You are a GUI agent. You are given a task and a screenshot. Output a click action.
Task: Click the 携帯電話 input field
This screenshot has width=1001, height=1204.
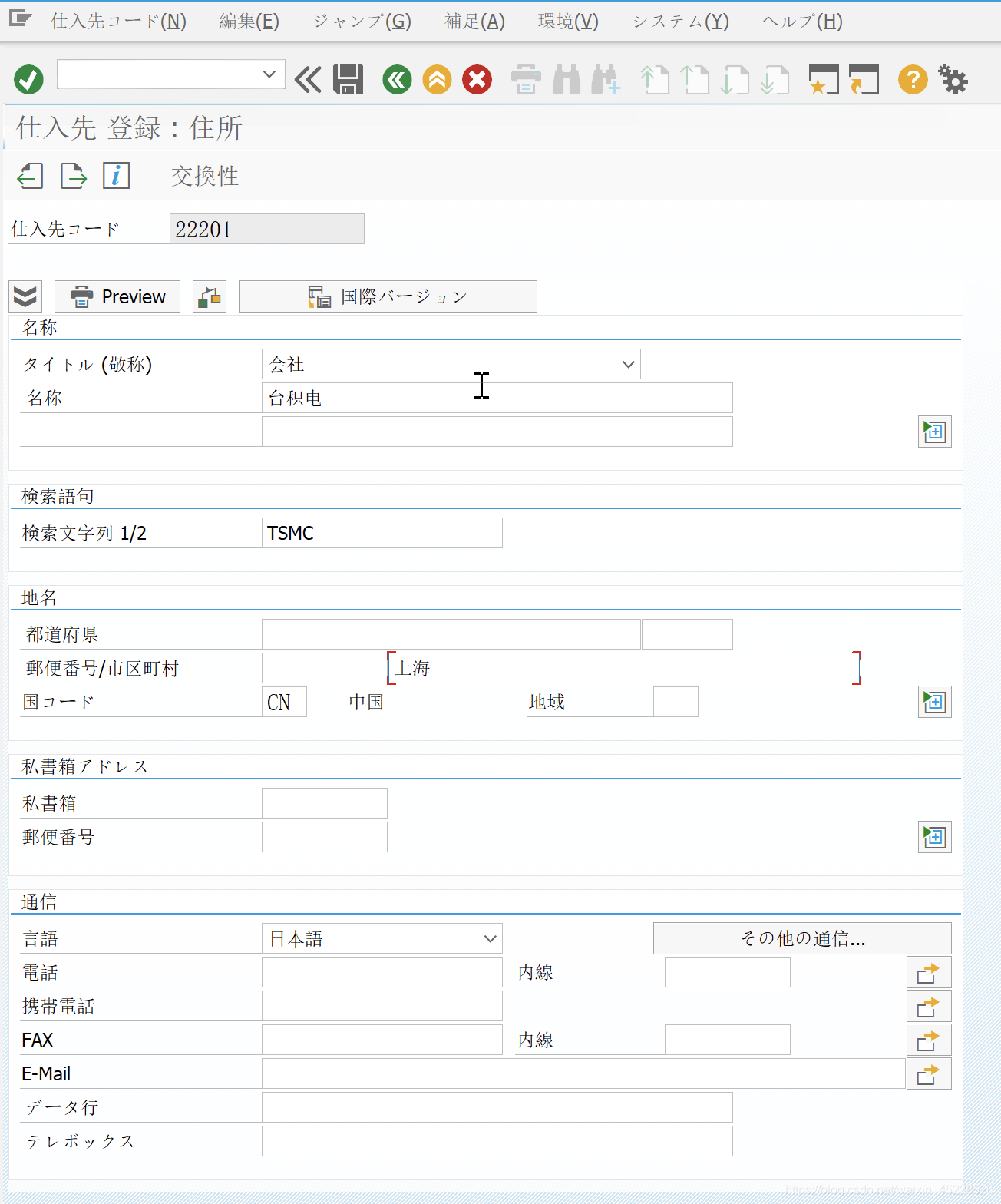pyautogui.click(x=382, y=1006)
